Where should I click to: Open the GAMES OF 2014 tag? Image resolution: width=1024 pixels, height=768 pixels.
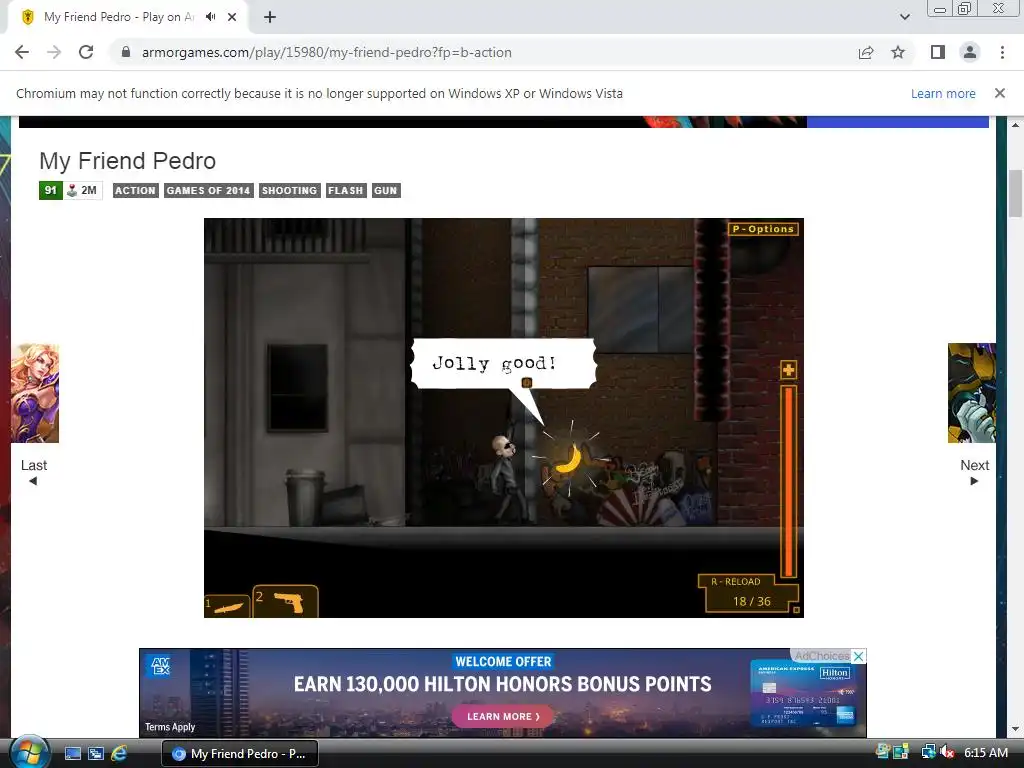208,190
